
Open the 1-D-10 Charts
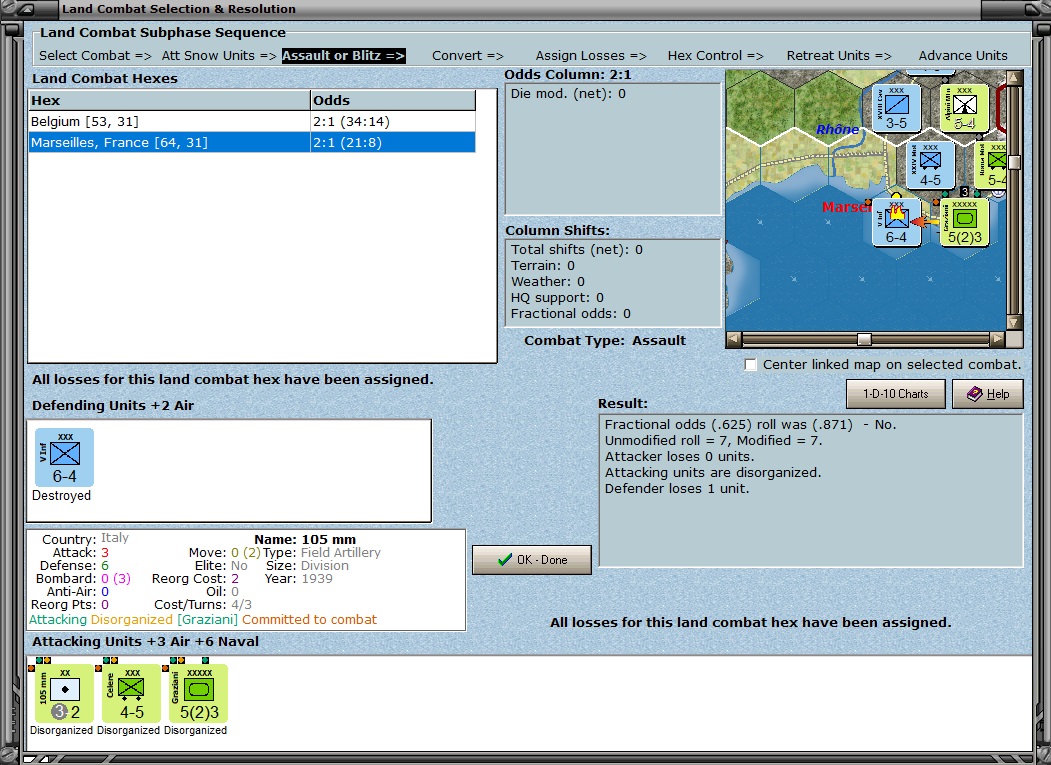[x=895, y=394]
